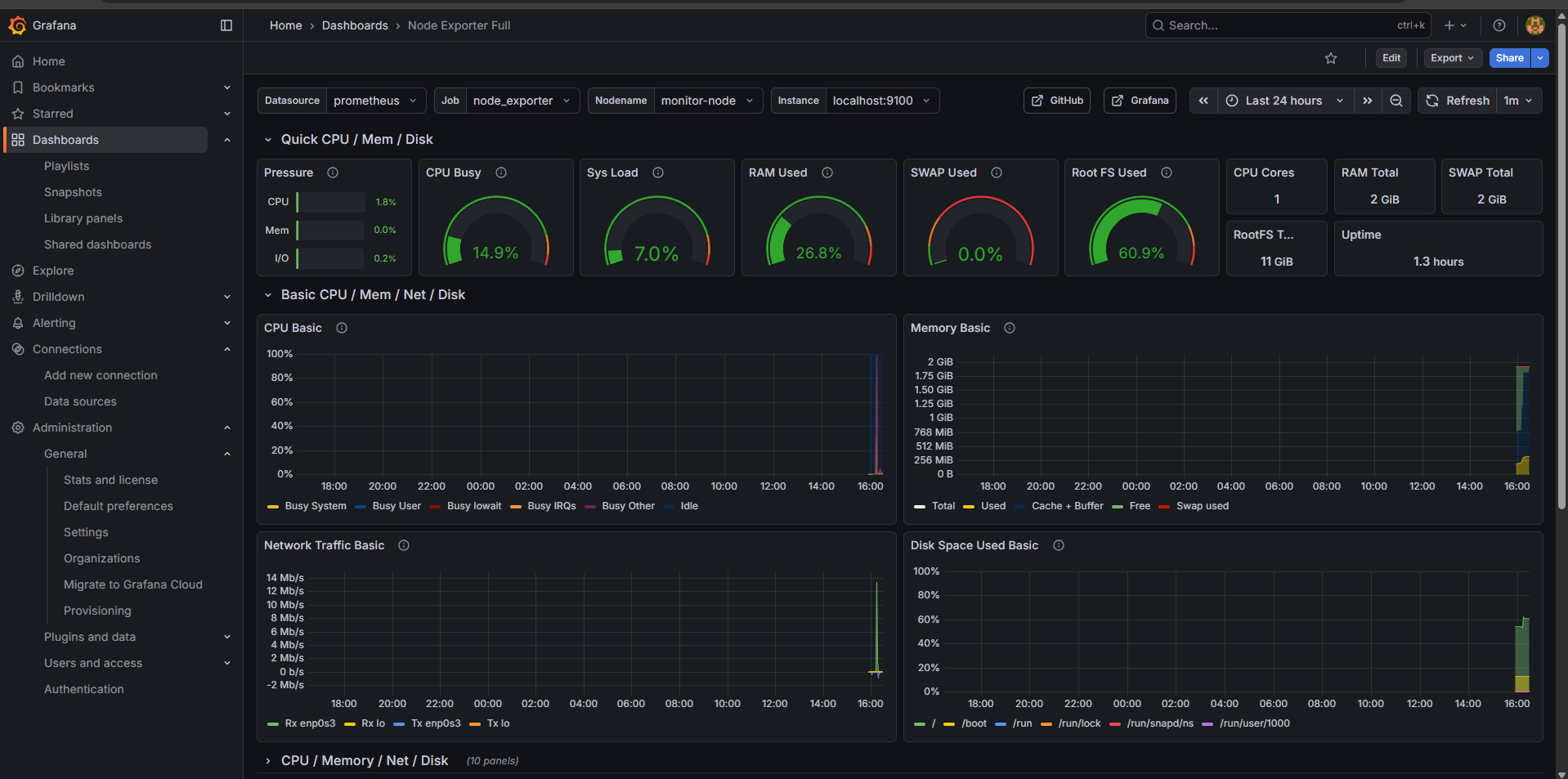Viewport: 1568px width, 779px height.
Task: Hide the Swap used series in Memory Basic
Action: point(1202,506)
